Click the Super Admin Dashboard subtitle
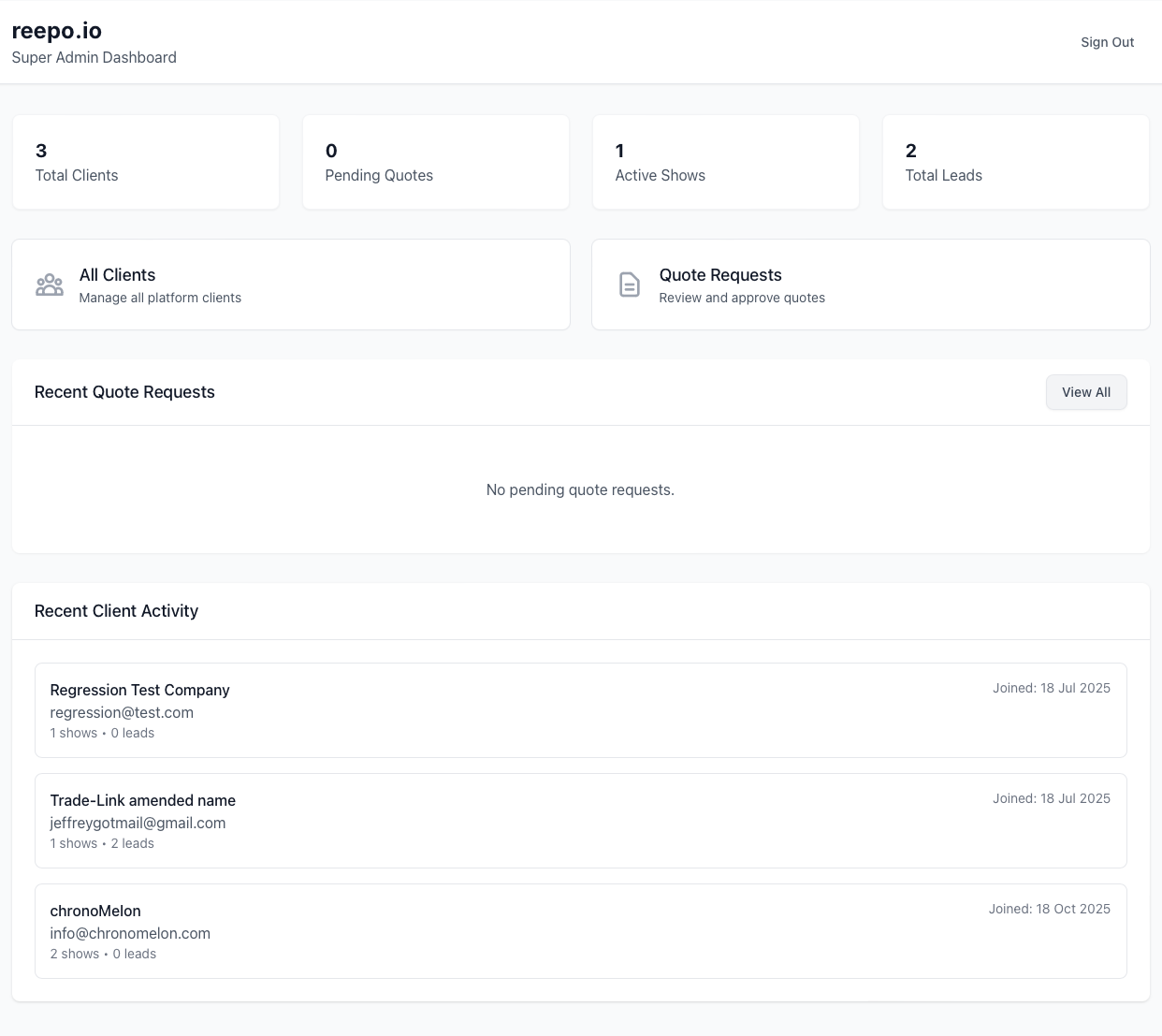 point(94,57)
